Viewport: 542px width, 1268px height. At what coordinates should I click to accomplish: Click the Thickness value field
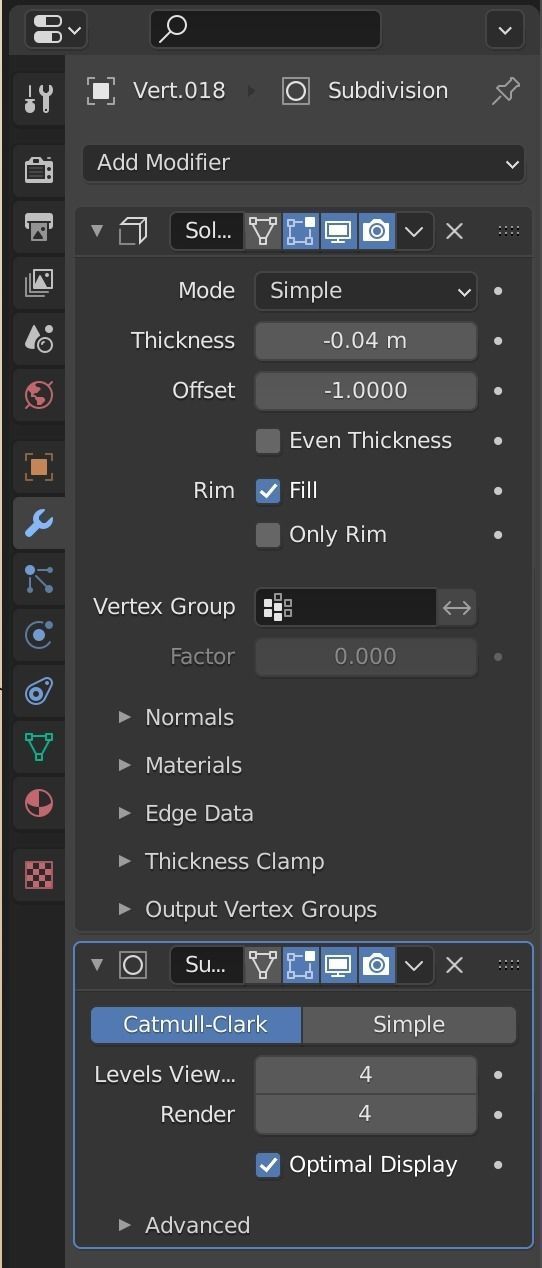tap(366, 341)
